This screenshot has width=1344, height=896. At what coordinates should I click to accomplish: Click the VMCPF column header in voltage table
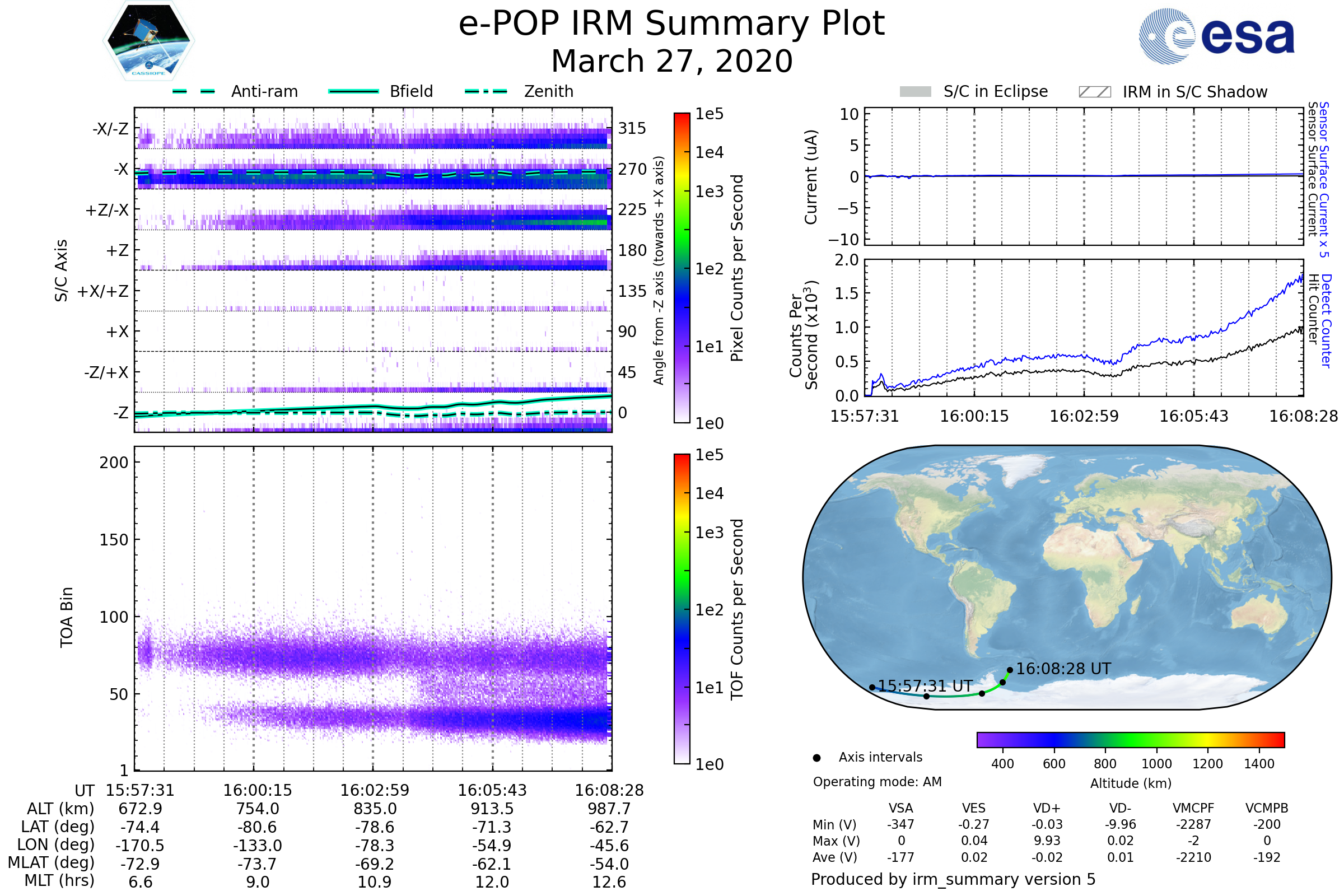coord(1193,808)
